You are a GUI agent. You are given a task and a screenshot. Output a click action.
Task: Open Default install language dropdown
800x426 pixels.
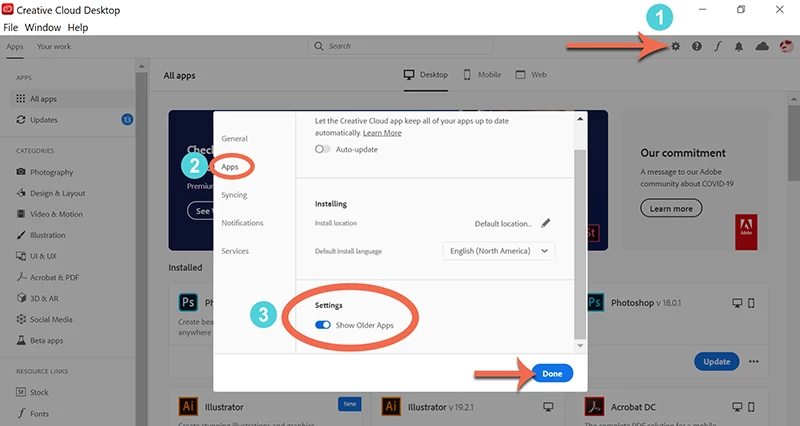tap(498, 250)
